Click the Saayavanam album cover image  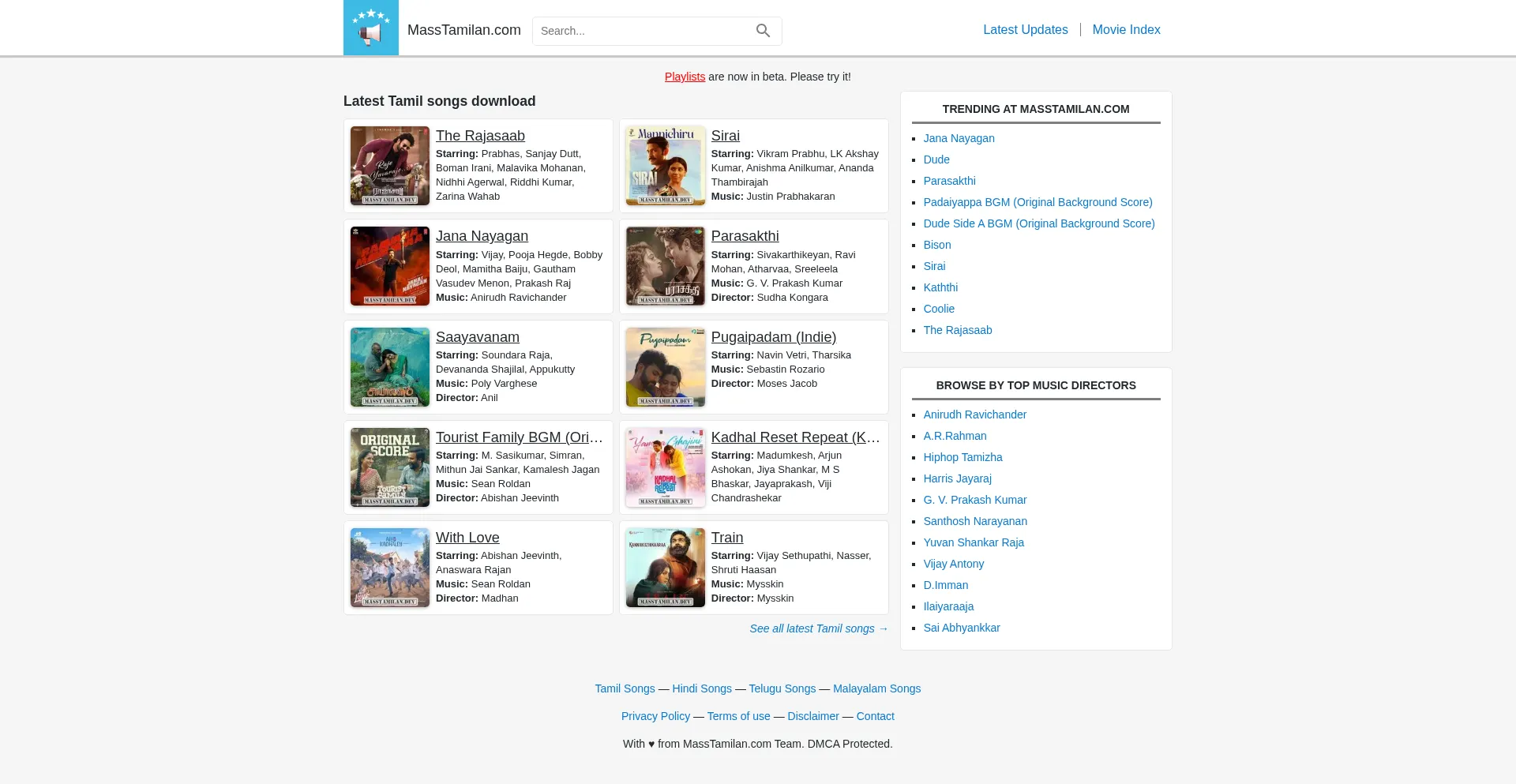(389, 366)
